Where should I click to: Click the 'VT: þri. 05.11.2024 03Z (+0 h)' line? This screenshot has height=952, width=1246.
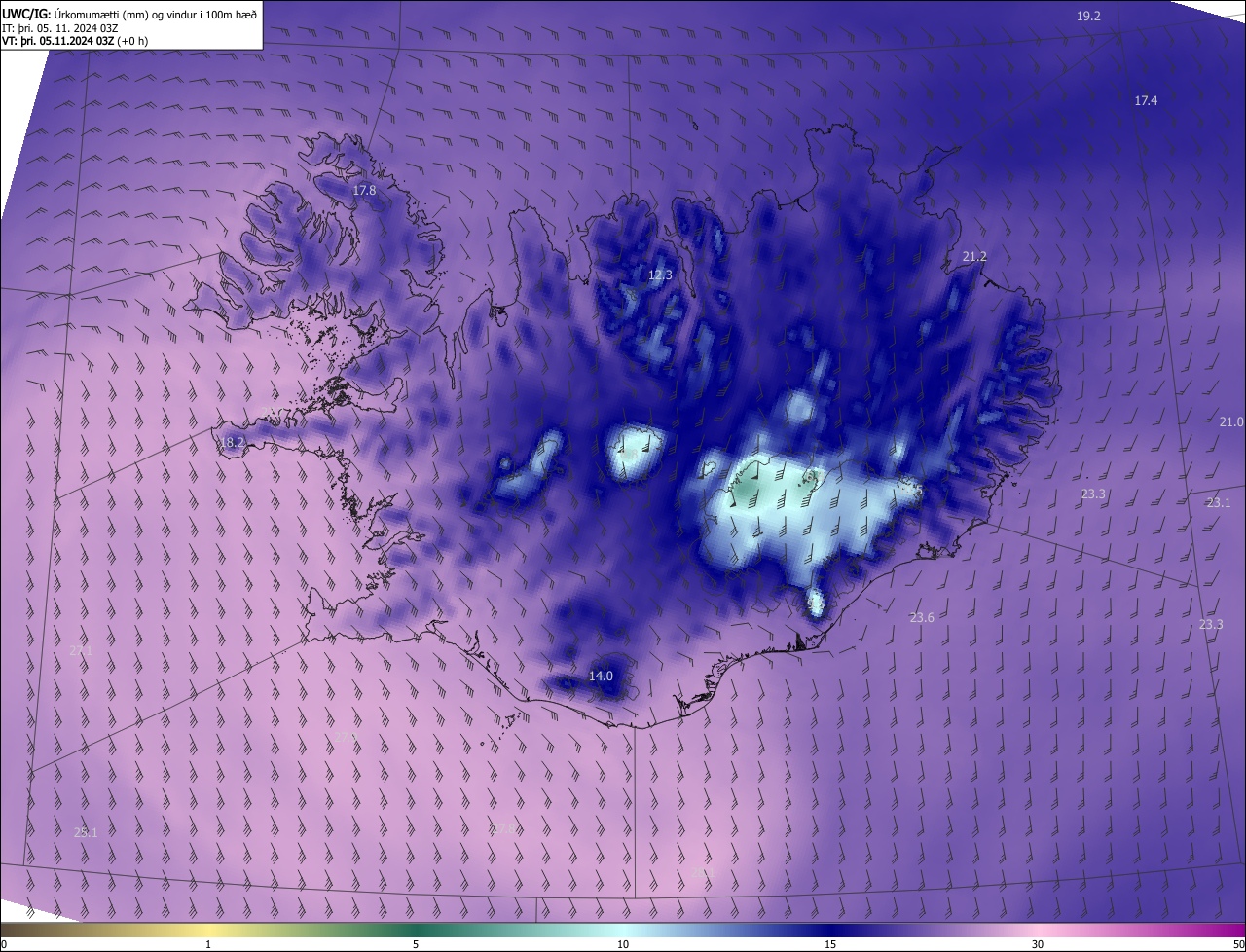pyautogui.click(x=74, y=41)
